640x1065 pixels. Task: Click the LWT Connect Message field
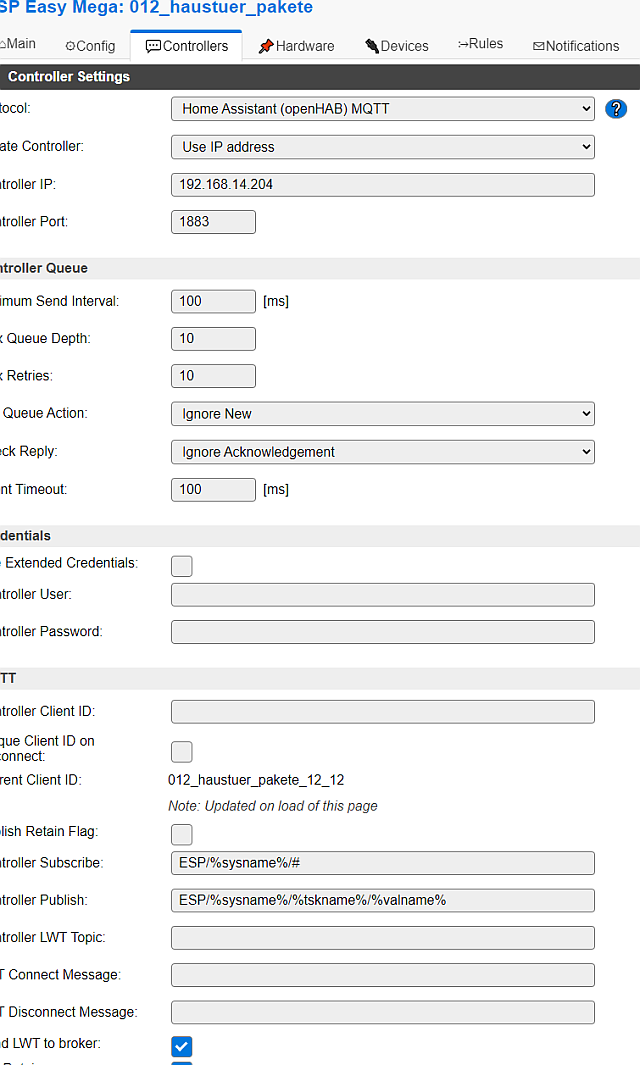coord(383,975)
